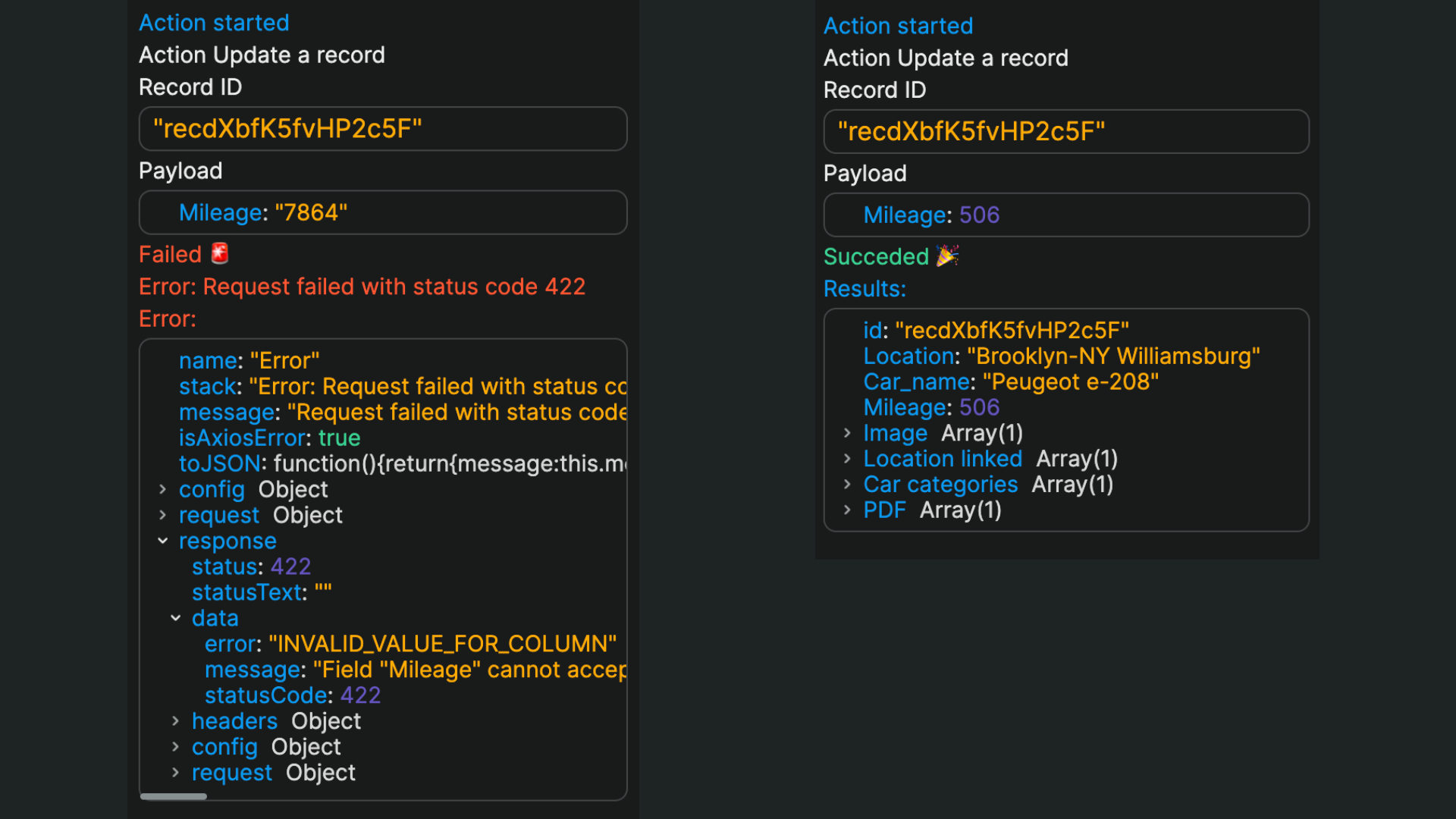Click the red siren Failed icon
Screen dimensions: 1456x819
click(220, 253)
